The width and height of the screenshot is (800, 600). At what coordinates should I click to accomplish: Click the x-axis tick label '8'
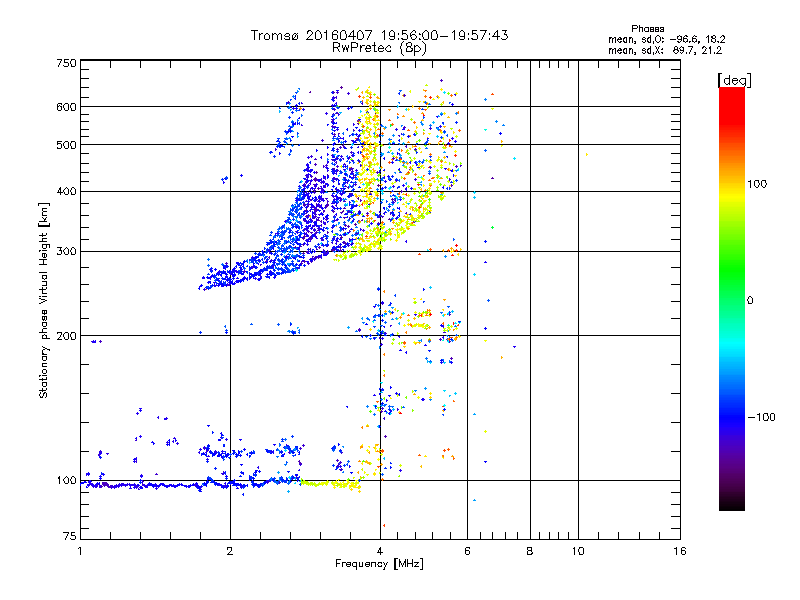[x=530, y=551]
